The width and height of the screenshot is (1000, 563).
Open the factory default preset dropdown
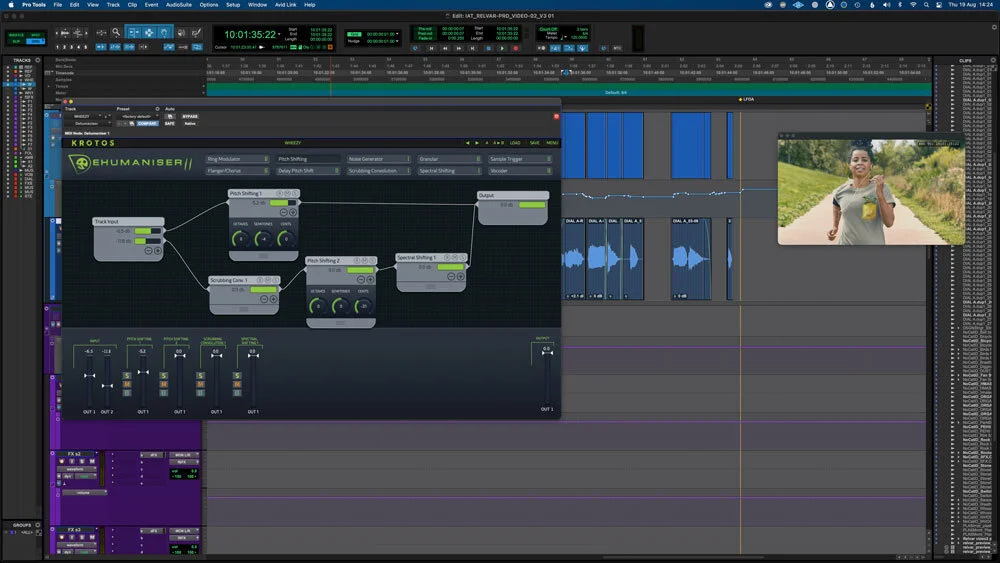137,117
